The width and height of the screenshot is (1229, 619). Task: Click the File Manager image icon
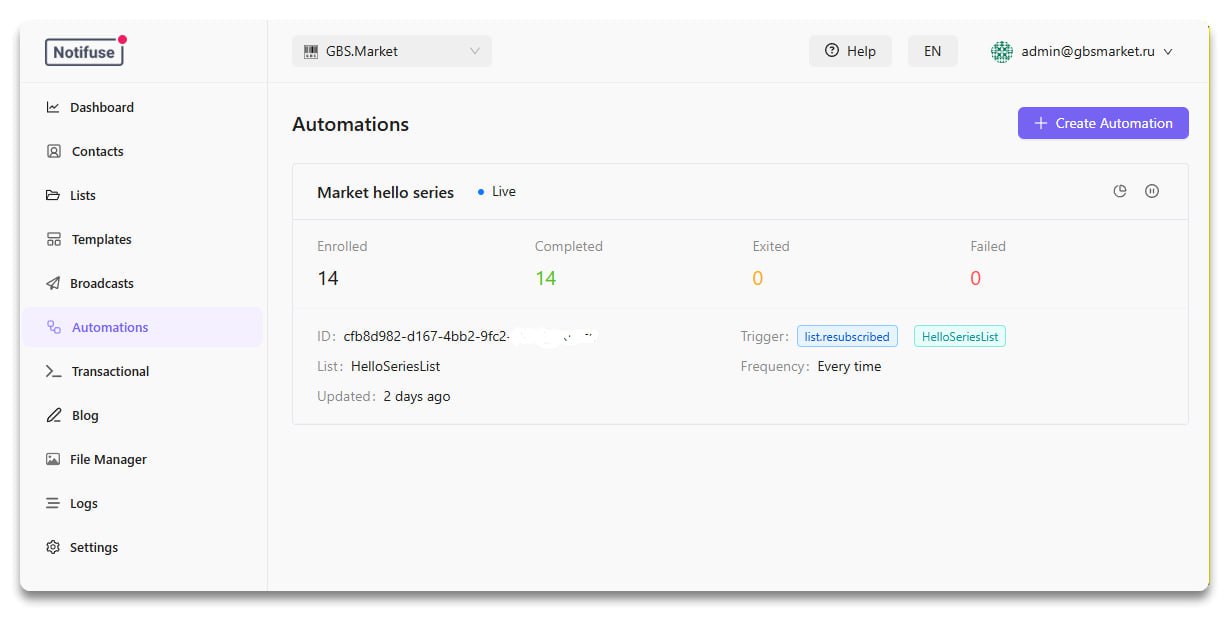tap(53, 459)
